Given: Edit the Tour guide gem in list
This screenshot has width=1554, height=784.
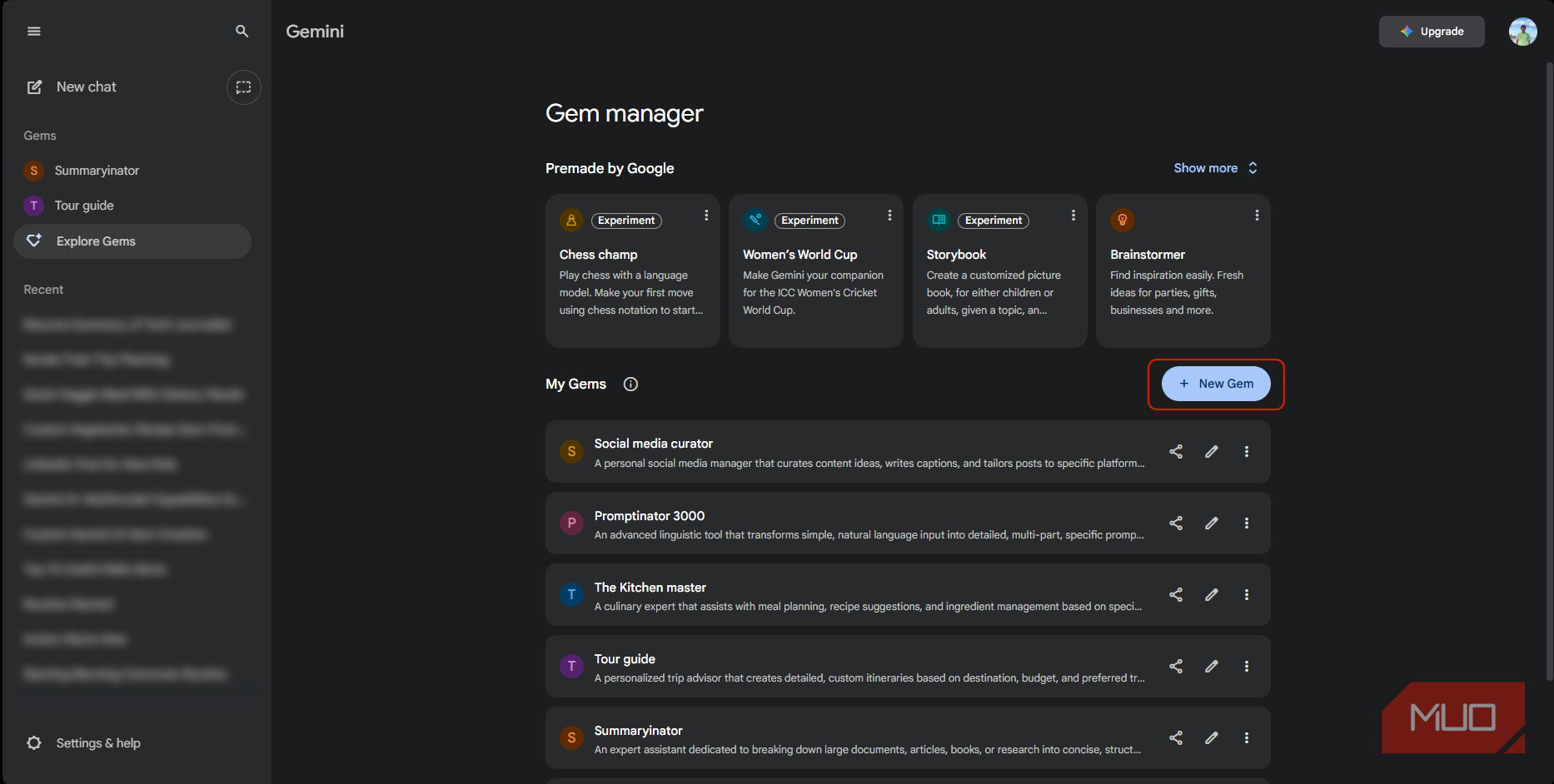Looking at the screenshot, I should coord(1212,666).
